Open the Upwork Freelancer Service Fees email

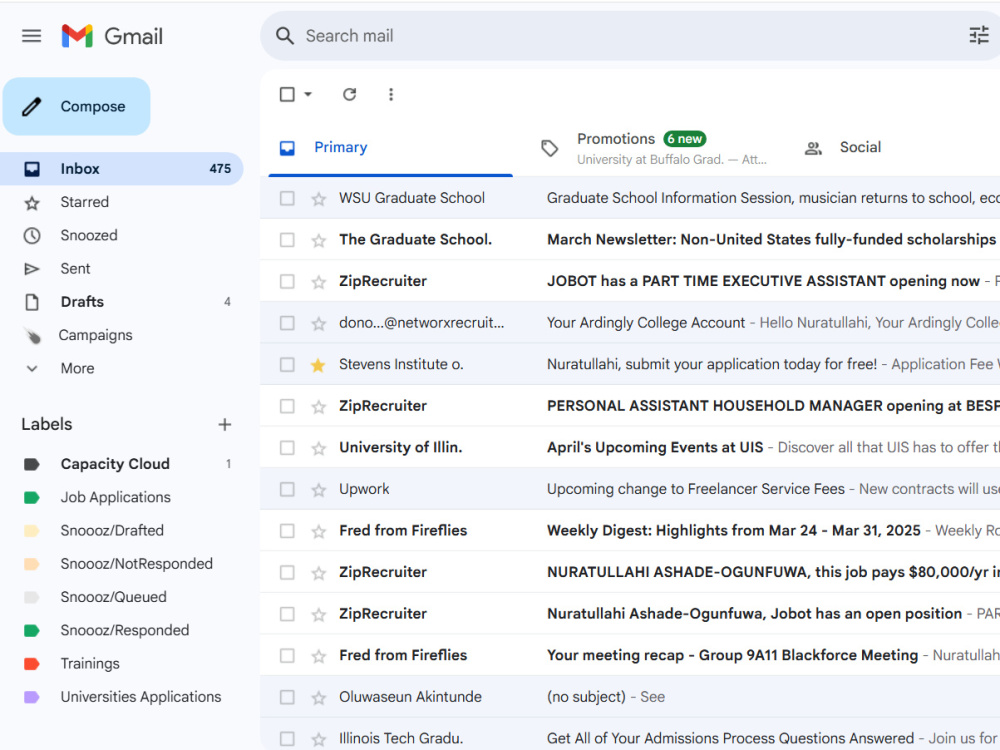(x=630, y=489)
